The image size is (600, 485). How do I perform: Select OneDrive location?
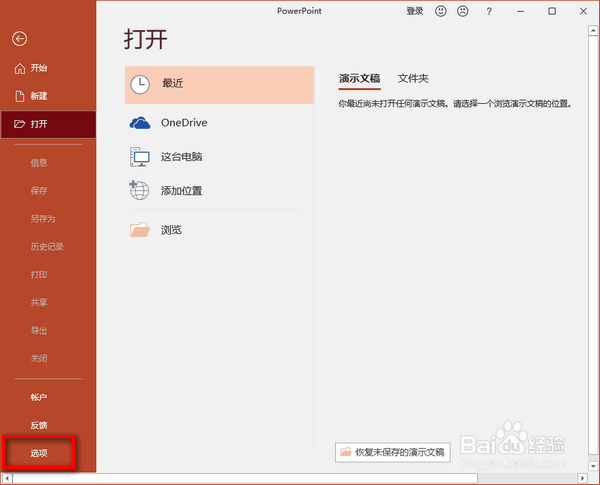click(219, 122)
